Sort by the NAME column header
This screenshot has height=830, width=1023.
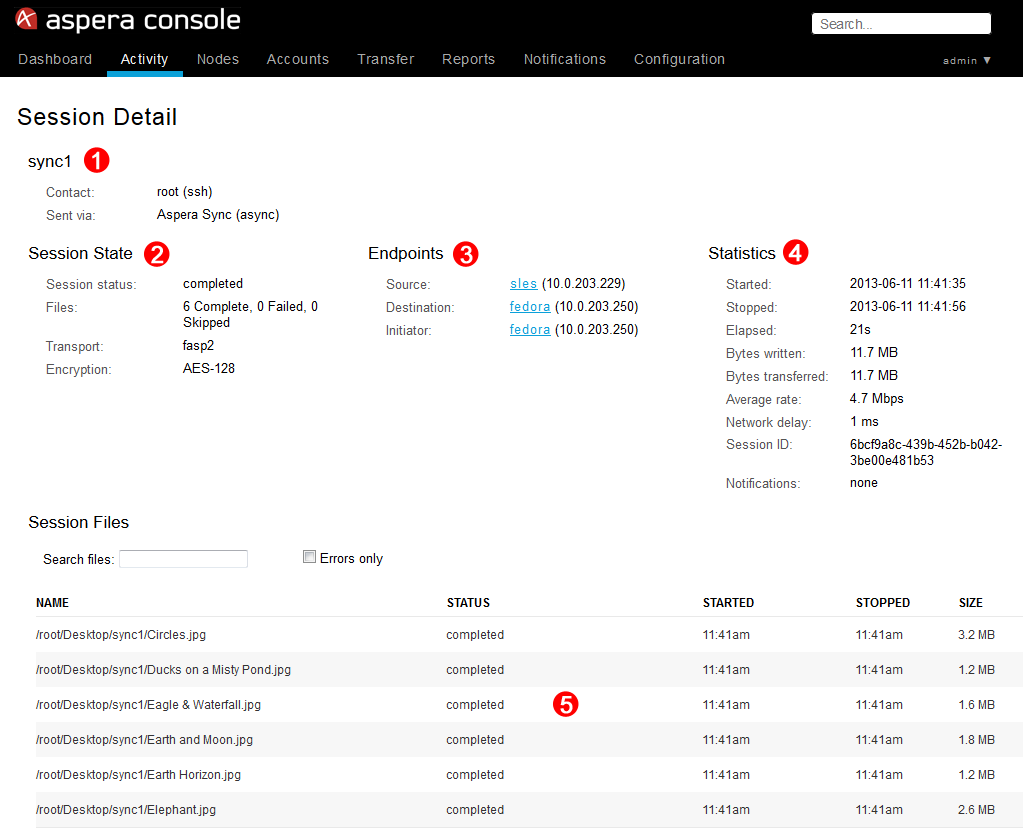point(52,603)
